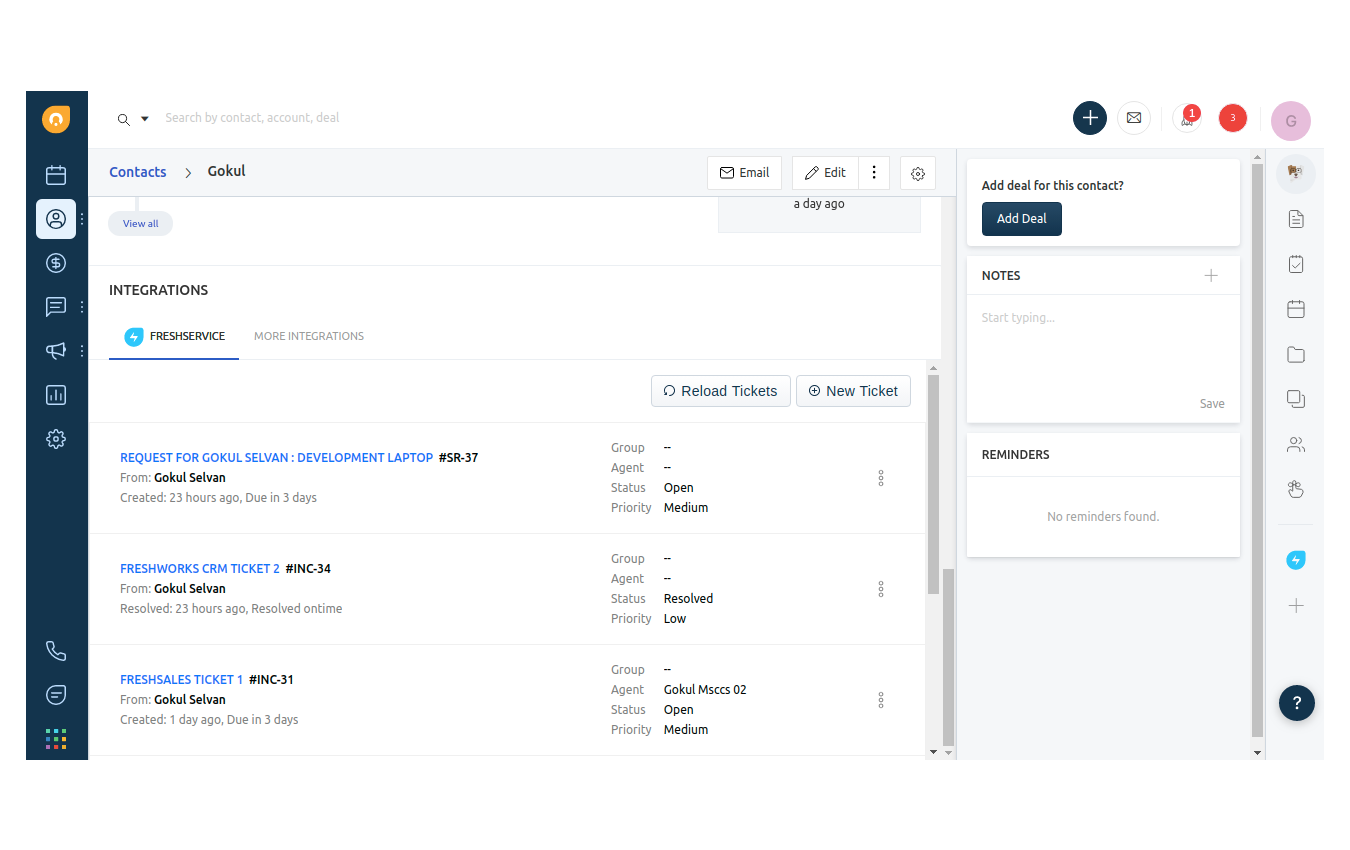Open the Contacts module in left sidebar
This screenshot has height=850, width=1350.
coord(56,219)
